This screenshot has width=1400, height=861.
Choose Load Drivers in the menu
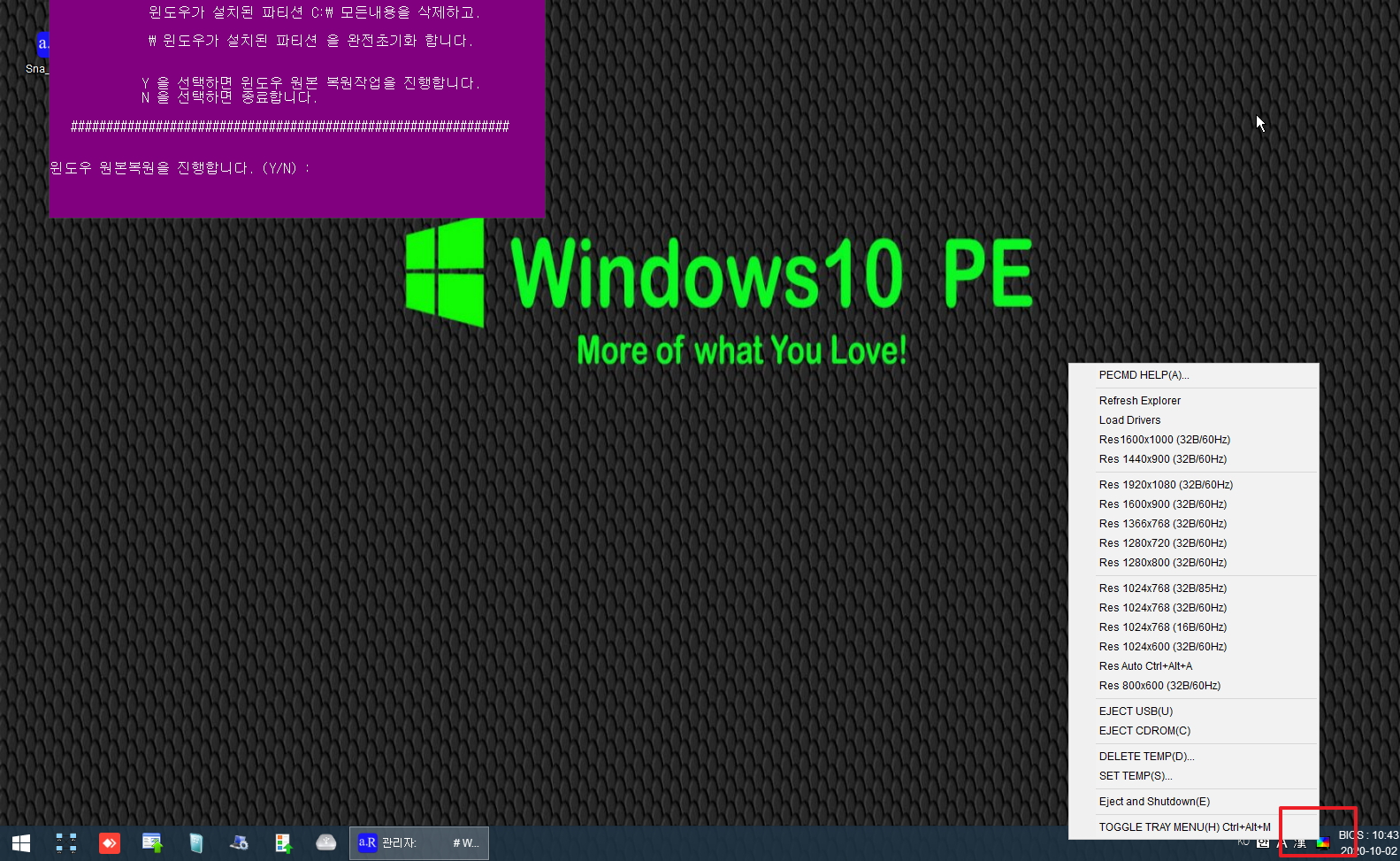click(1194, 420)
